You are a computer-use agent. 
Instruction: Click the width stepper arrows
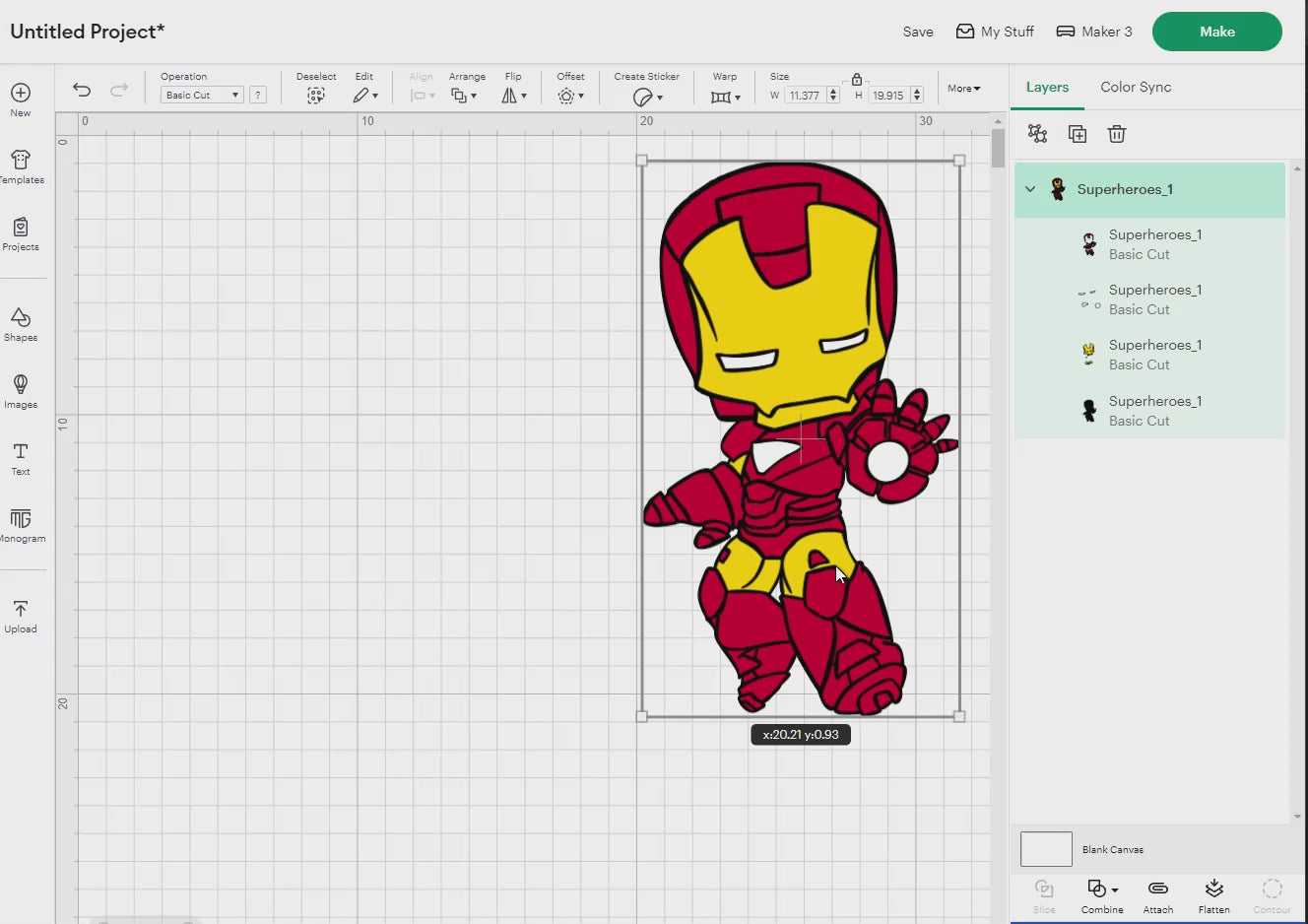click(x=833, y=96)
